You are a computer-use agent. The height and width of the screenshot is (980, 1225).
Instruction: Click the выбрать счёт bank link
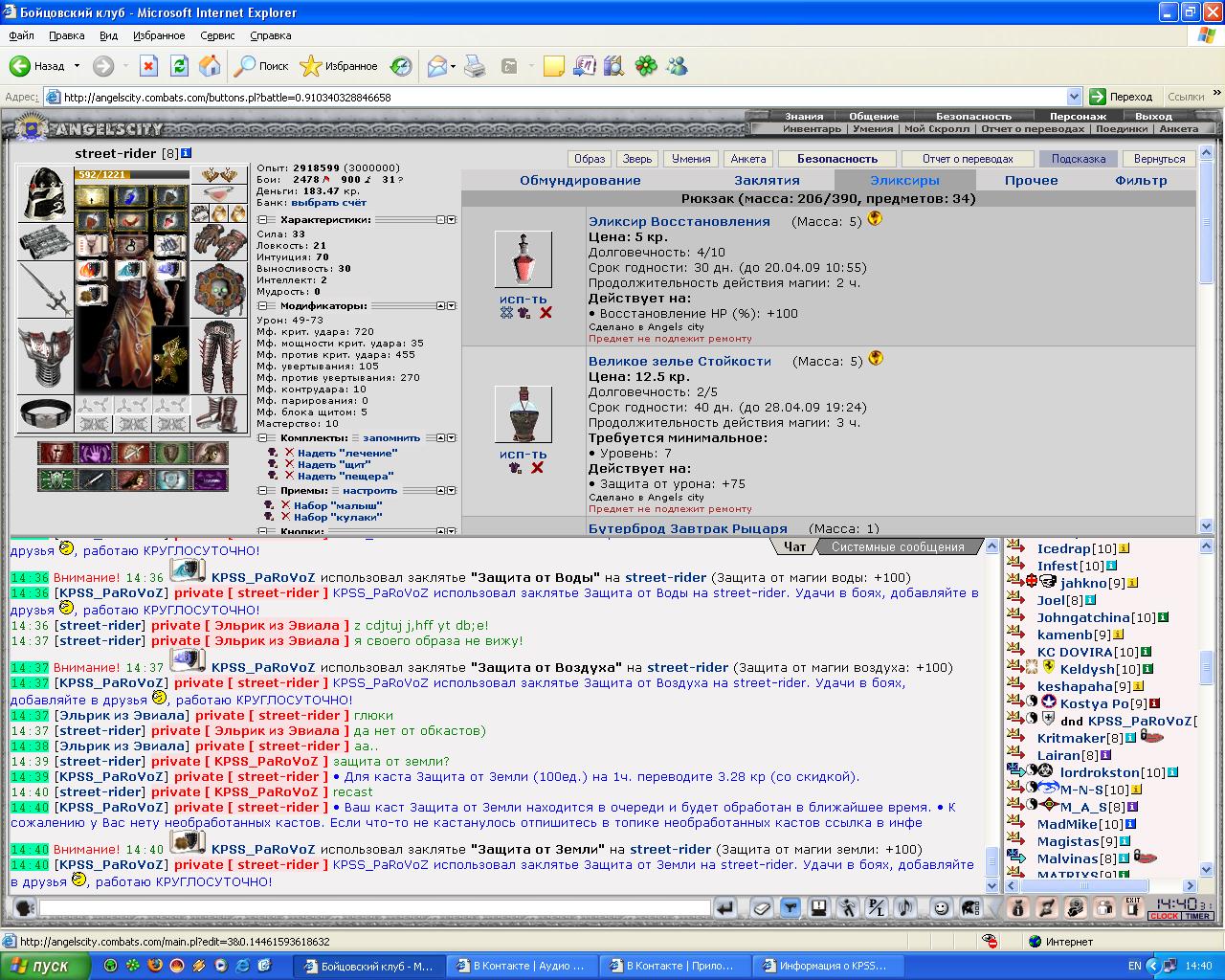click(328, 203)
